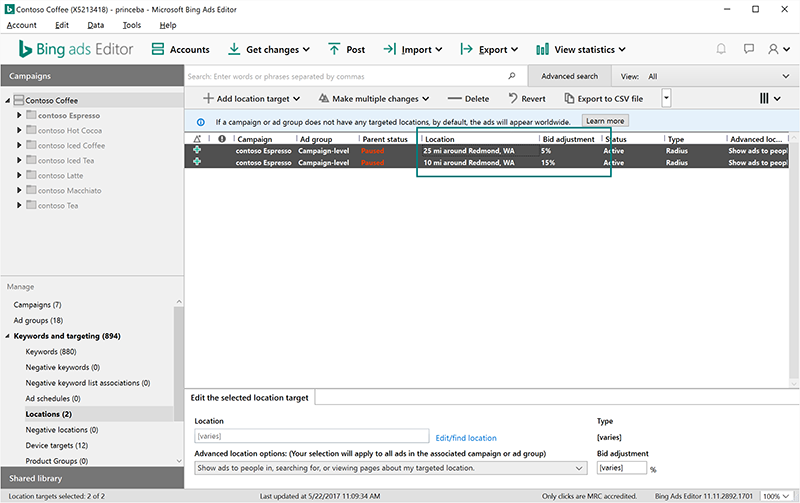The height and width of the screenshot is (503, 800).
Task: Open notifications bell icon
Action: [721, 49]
